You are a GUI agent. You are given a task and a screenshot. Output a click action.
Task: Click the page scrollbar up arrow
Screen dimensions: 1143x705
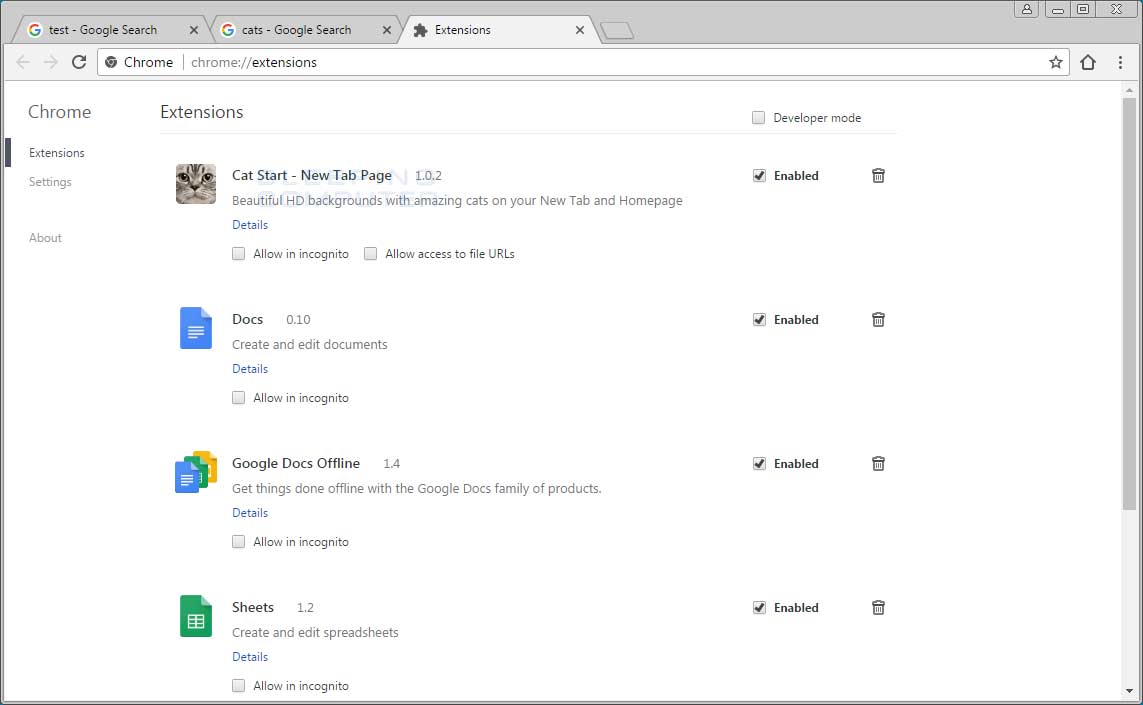1129,90
